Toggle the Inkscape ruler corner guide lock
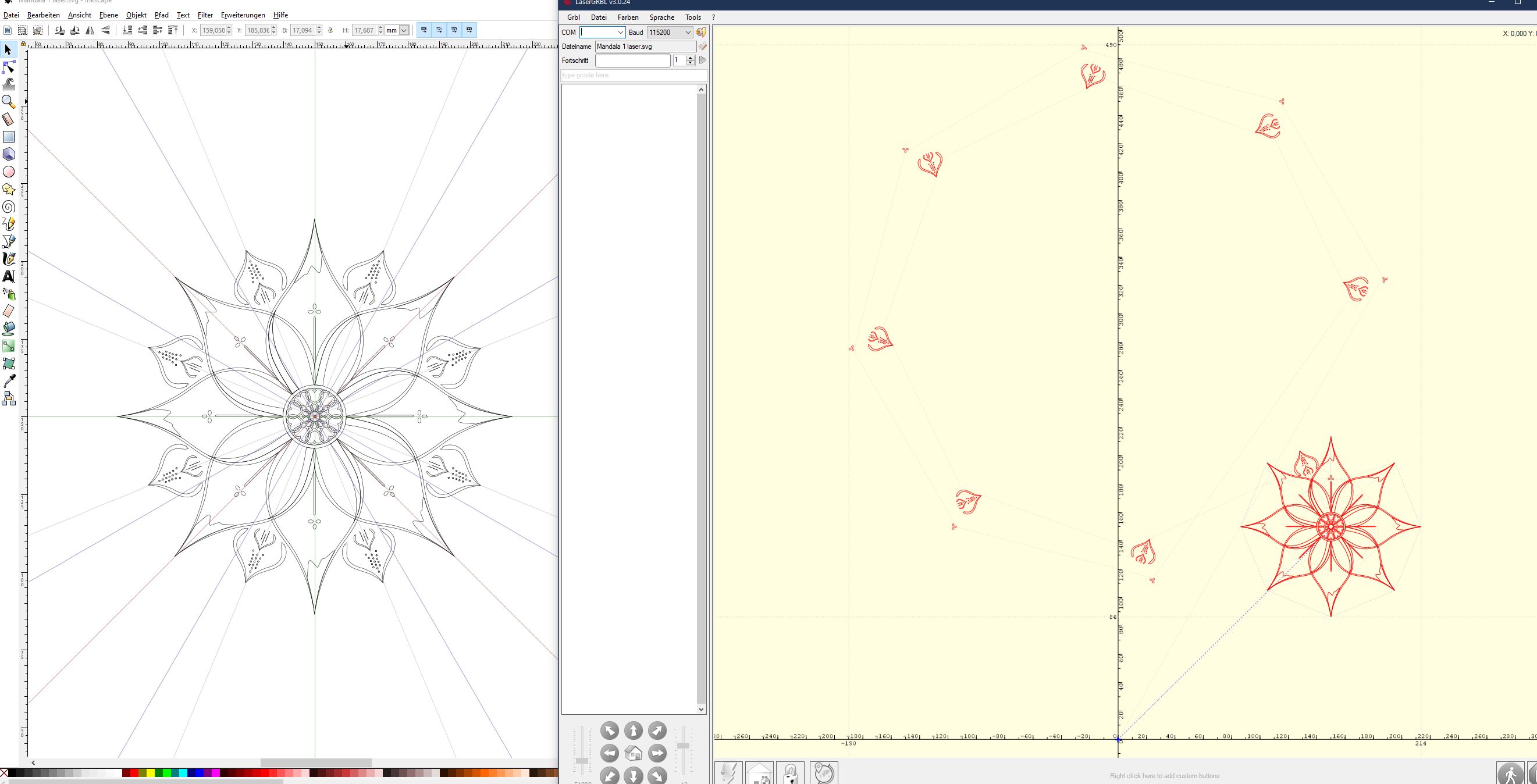This screenshot has height=784, width=1537. click(23, 44)
